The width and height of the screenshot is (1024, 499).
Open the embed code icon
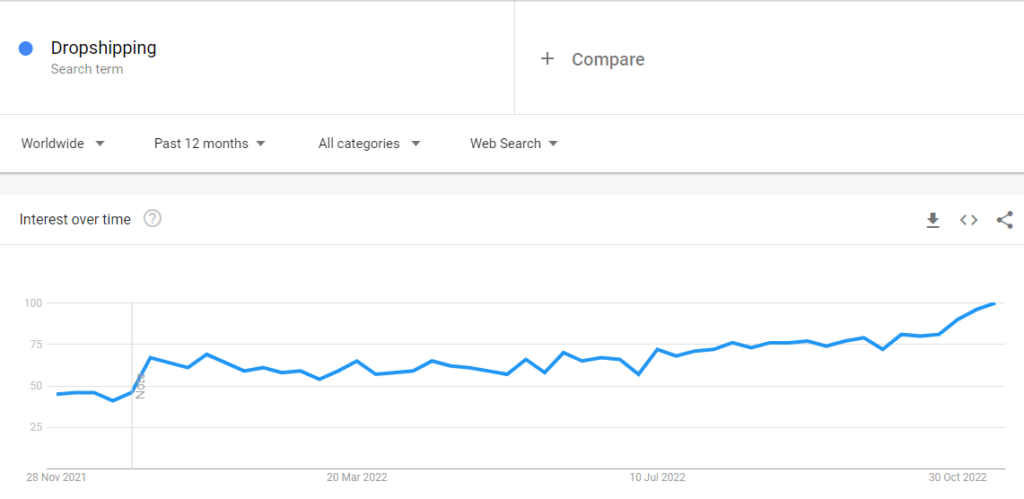point(968,220)
